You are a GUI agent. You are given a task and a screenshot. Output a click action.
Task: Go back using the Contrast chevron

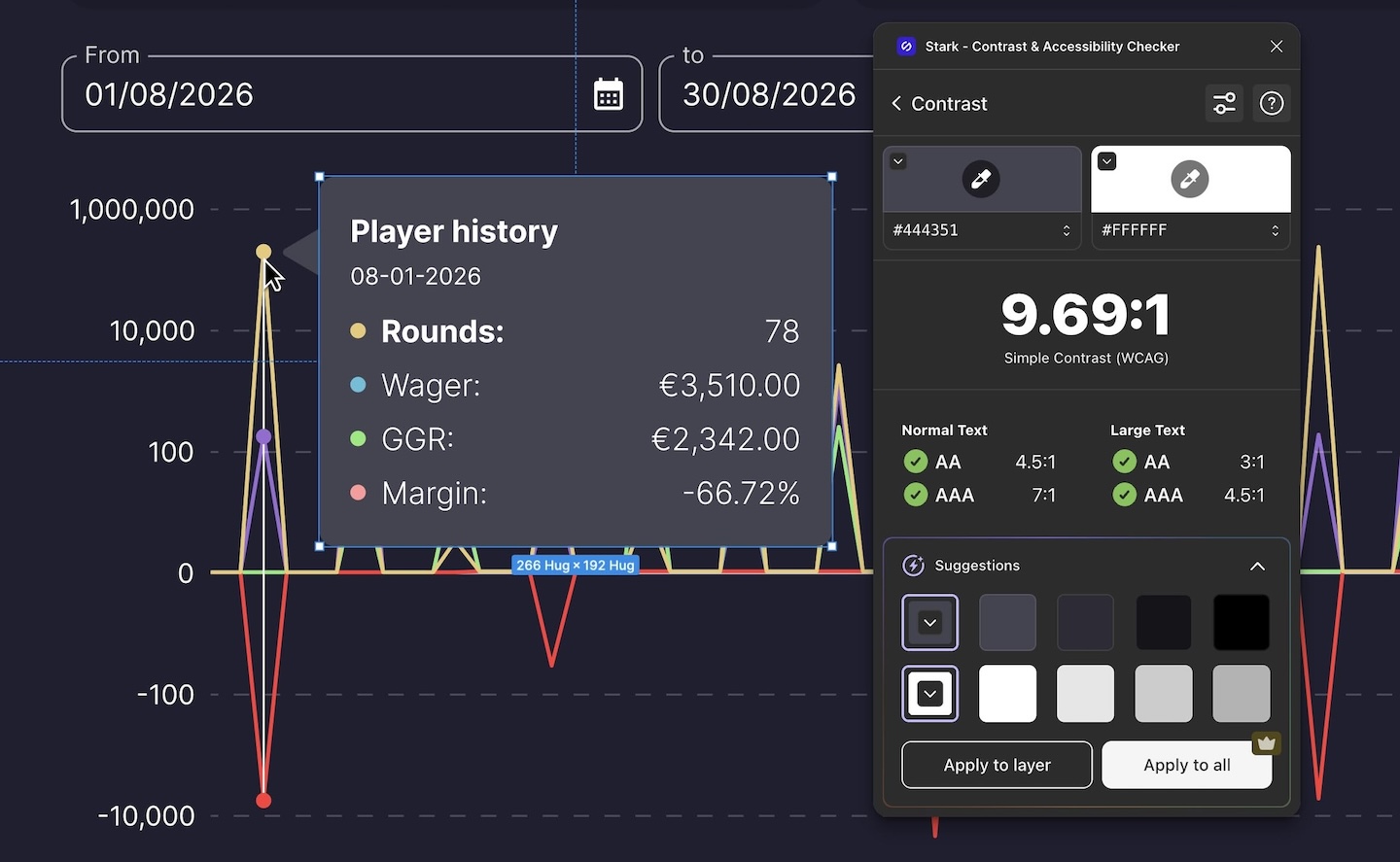point(896,104)
